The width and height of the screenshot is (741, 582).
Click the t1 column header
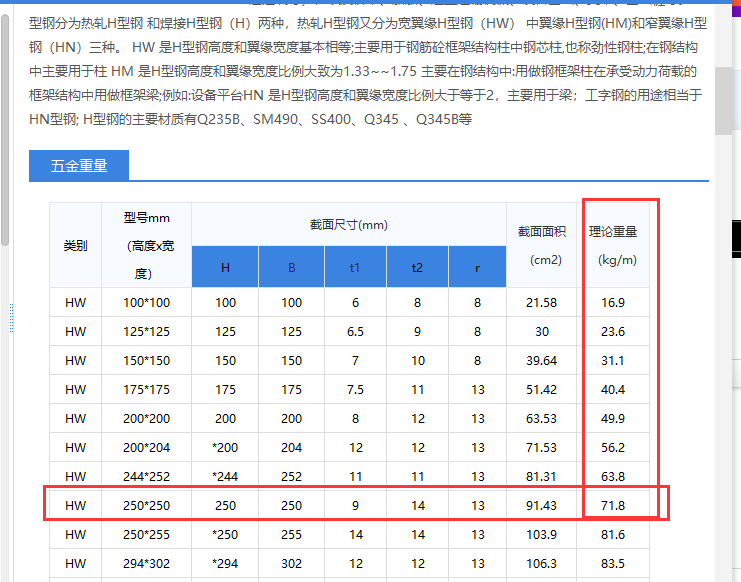[x=355, y=267]
